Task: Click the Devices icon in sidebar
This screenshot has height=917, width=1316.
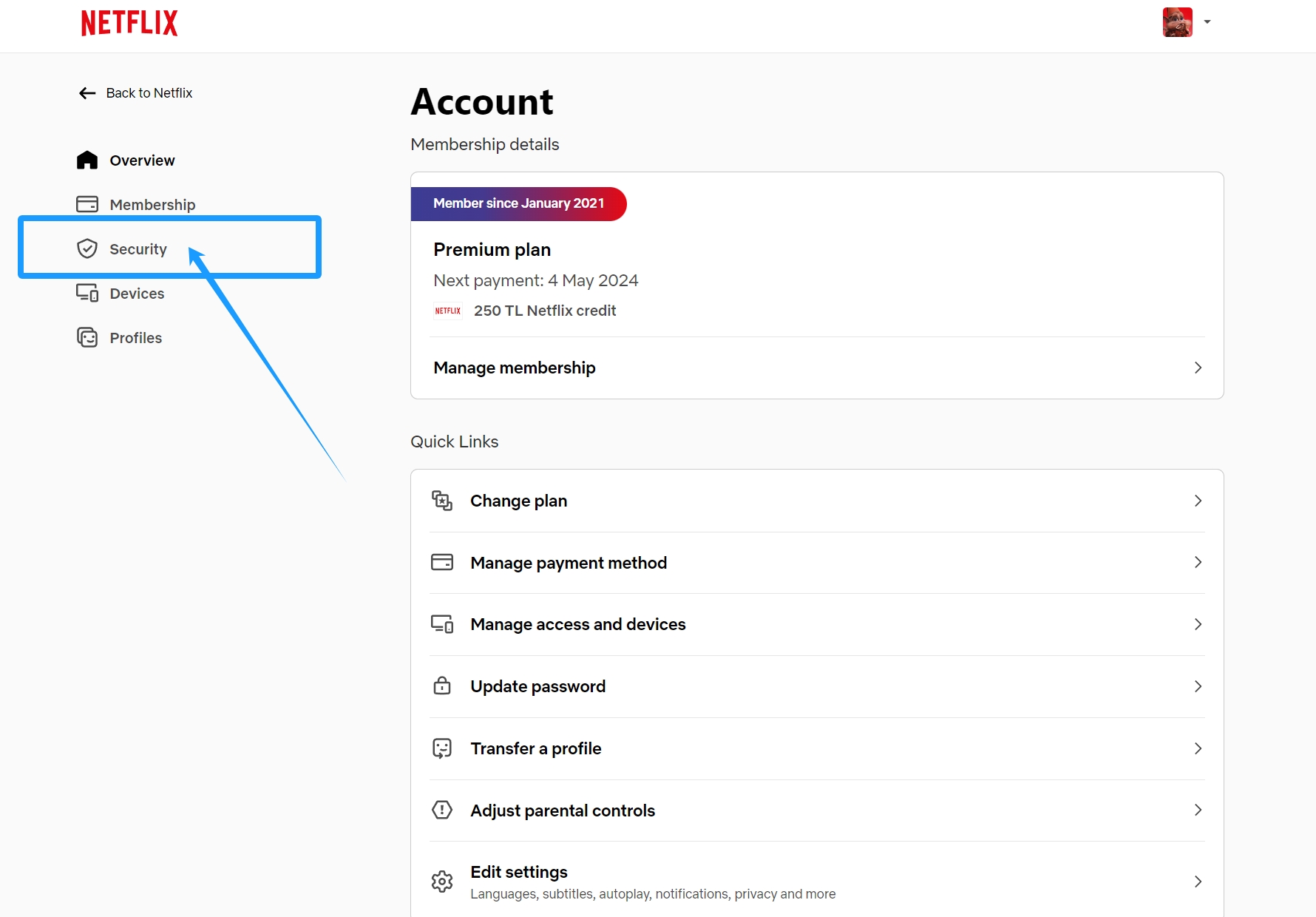Action: pyautogui.click(x=87, y=293)
